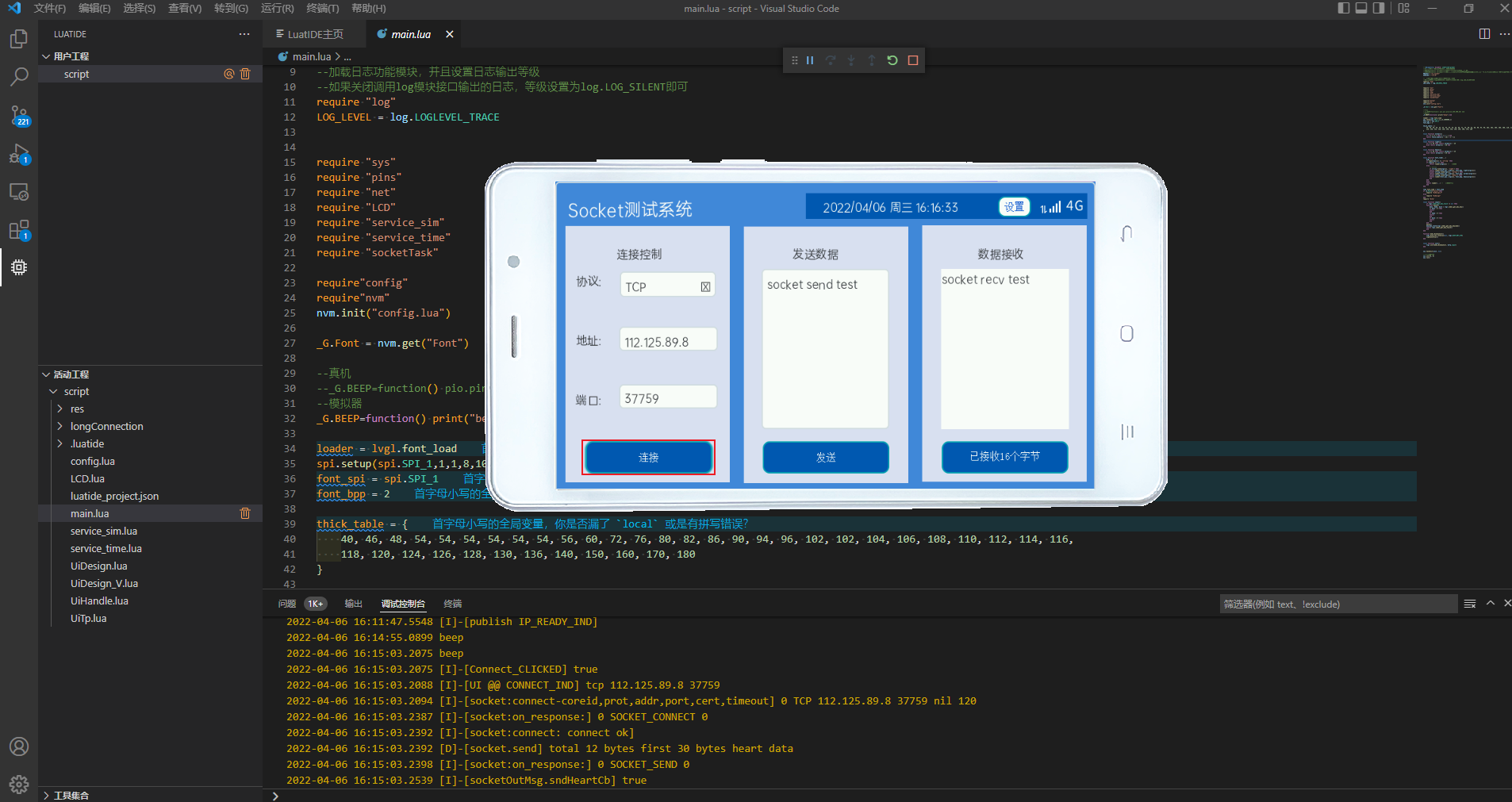Open the 运行(R) menu

277,8
